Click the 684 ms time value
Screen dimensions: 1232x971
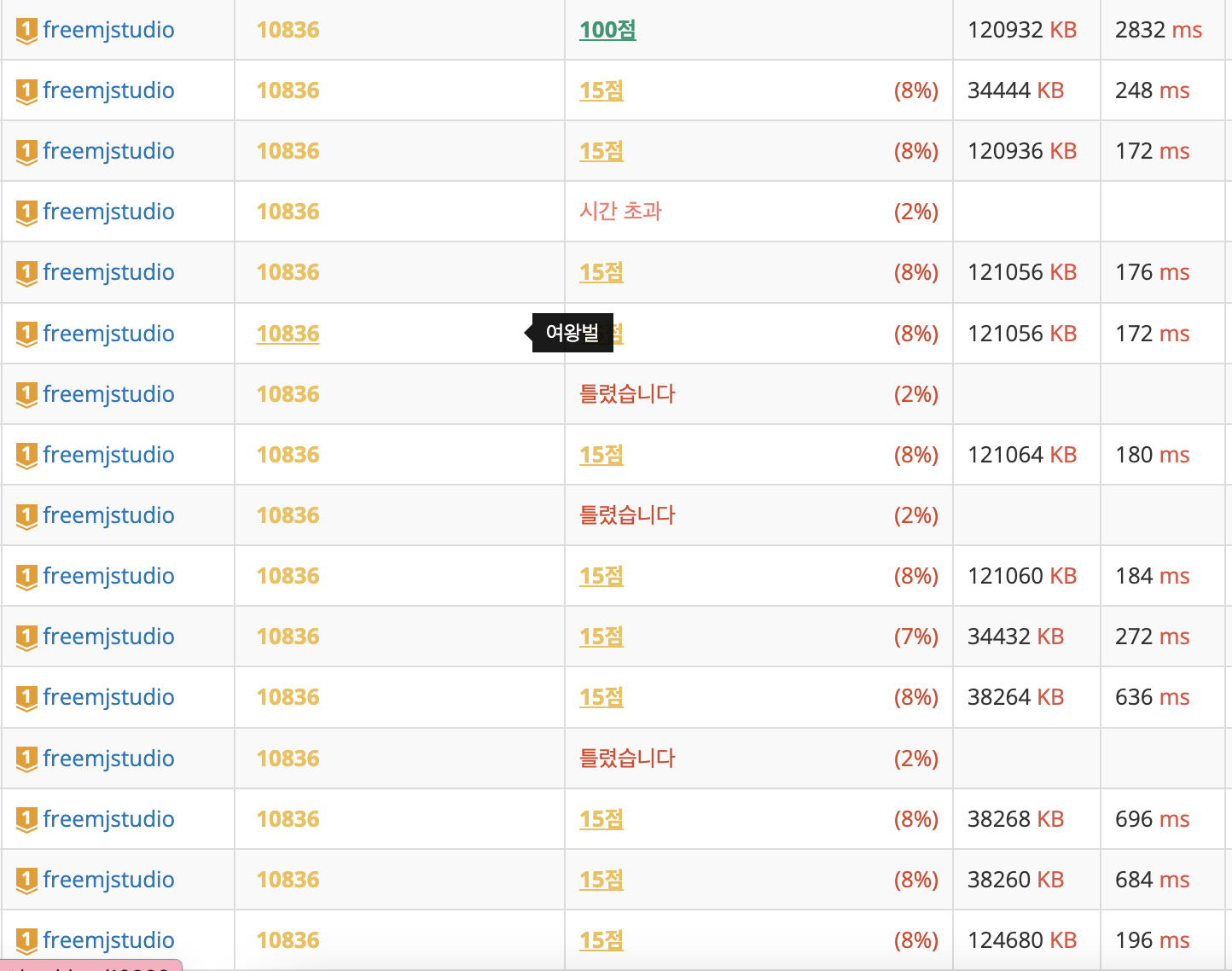[x=1152, y=880]
